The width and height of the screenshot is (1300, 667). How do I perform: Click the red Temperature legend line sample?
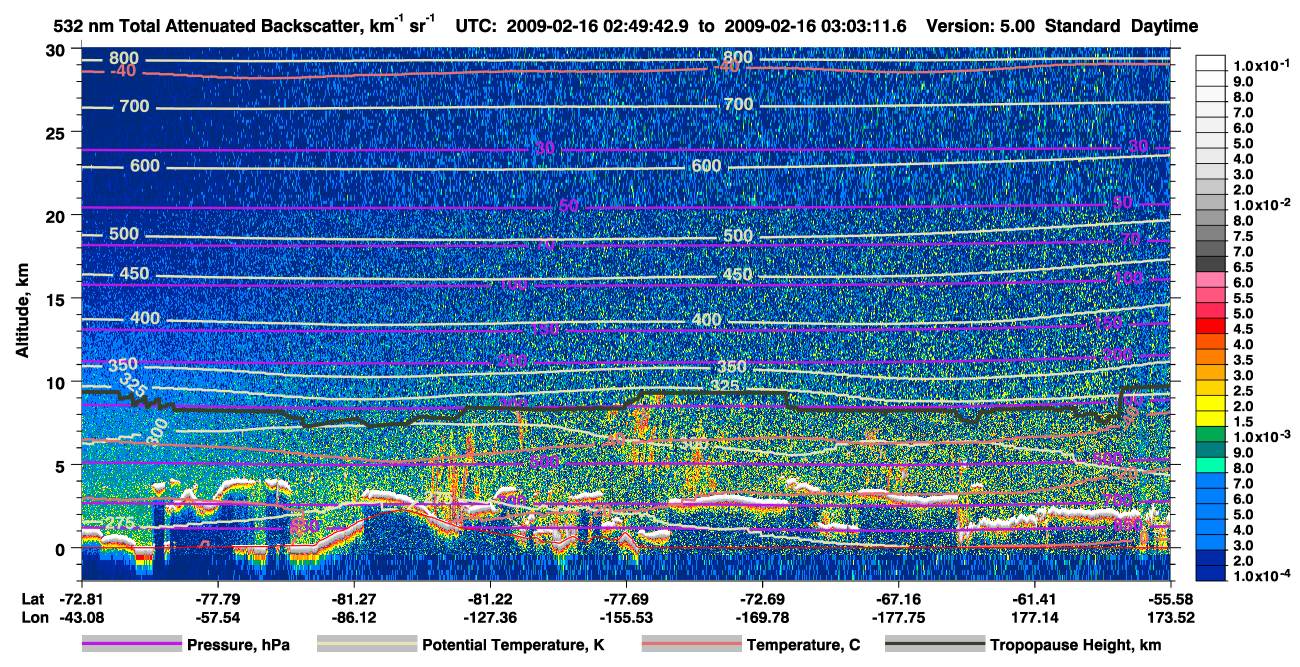(x=692, y=646)
